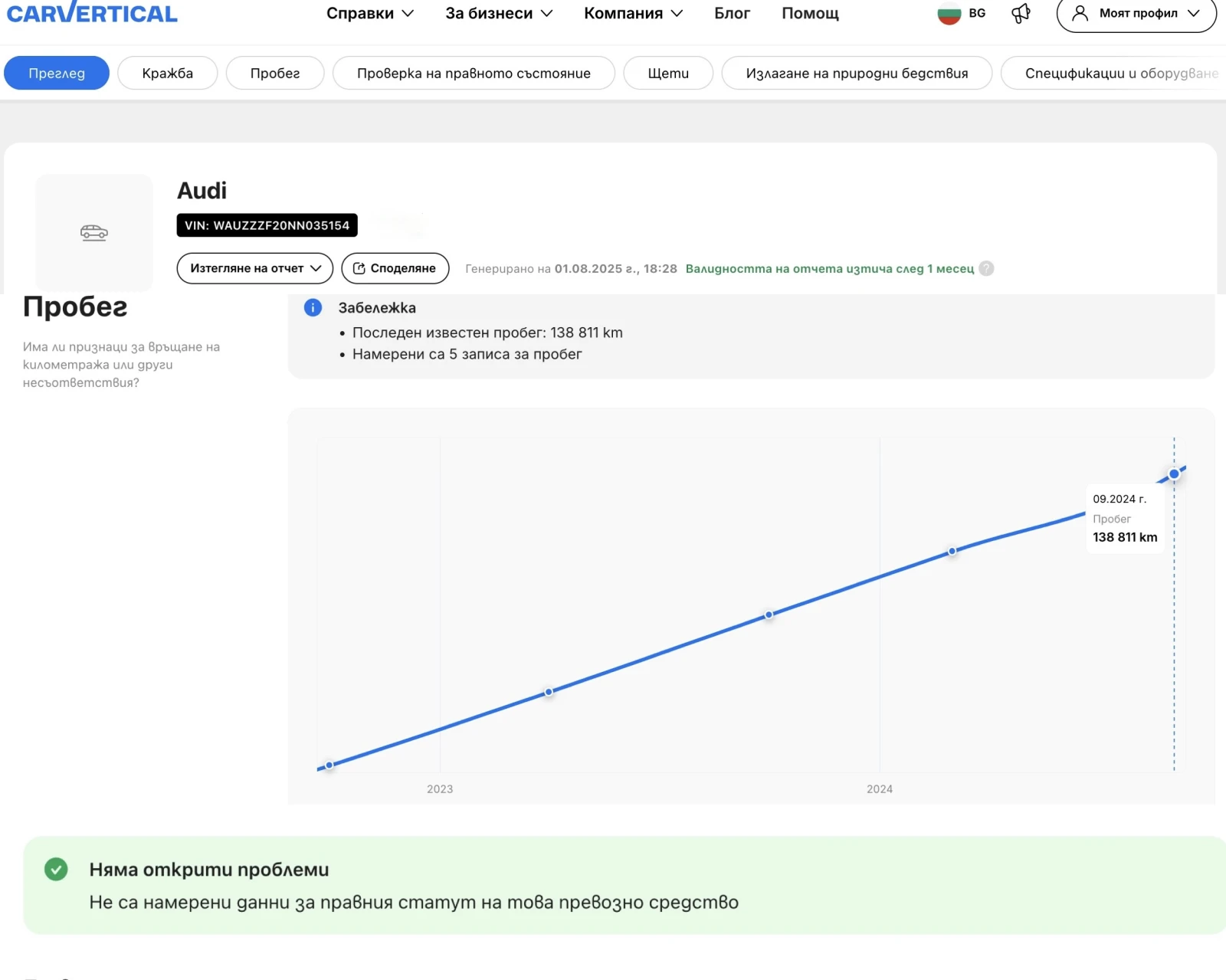
Task: Click the car placeholder image
Action: coord(94,232)
